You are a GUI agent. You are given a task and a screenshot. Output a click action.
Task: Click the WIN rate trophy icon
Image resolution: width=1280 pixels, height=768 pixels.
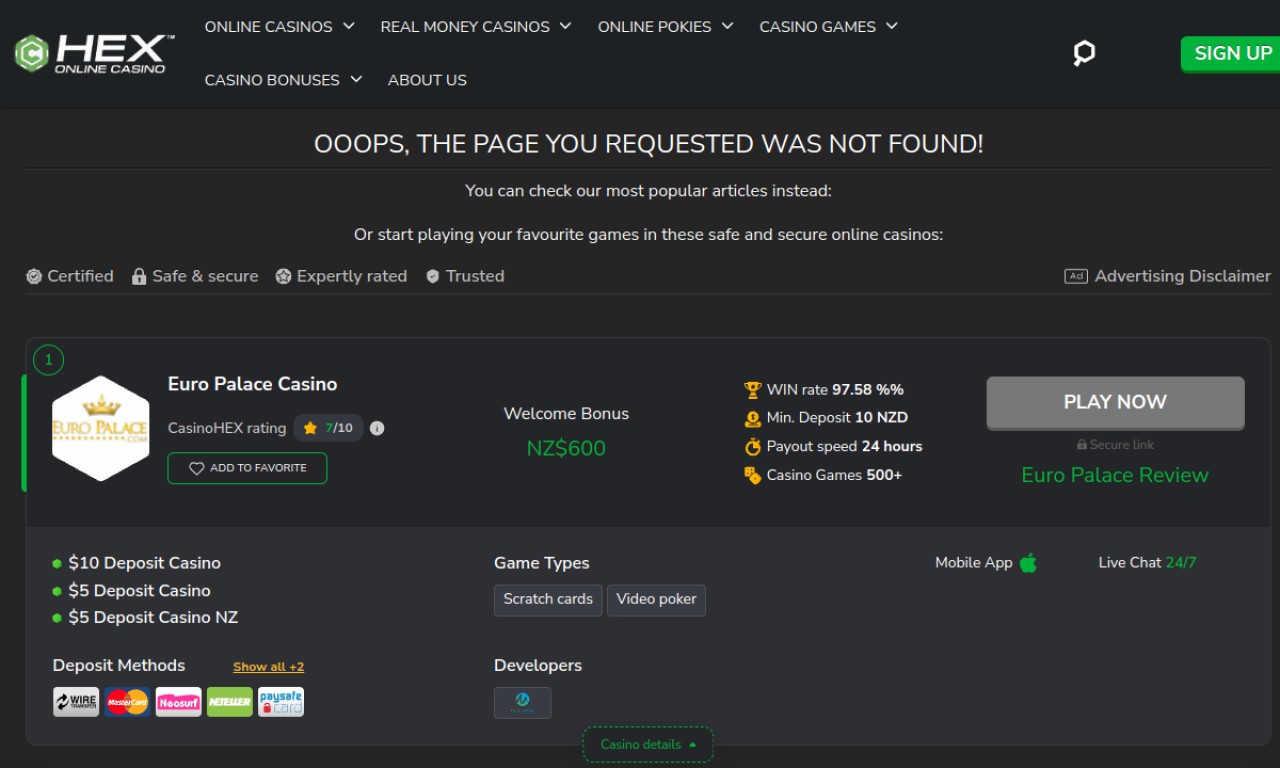[753, 390]
